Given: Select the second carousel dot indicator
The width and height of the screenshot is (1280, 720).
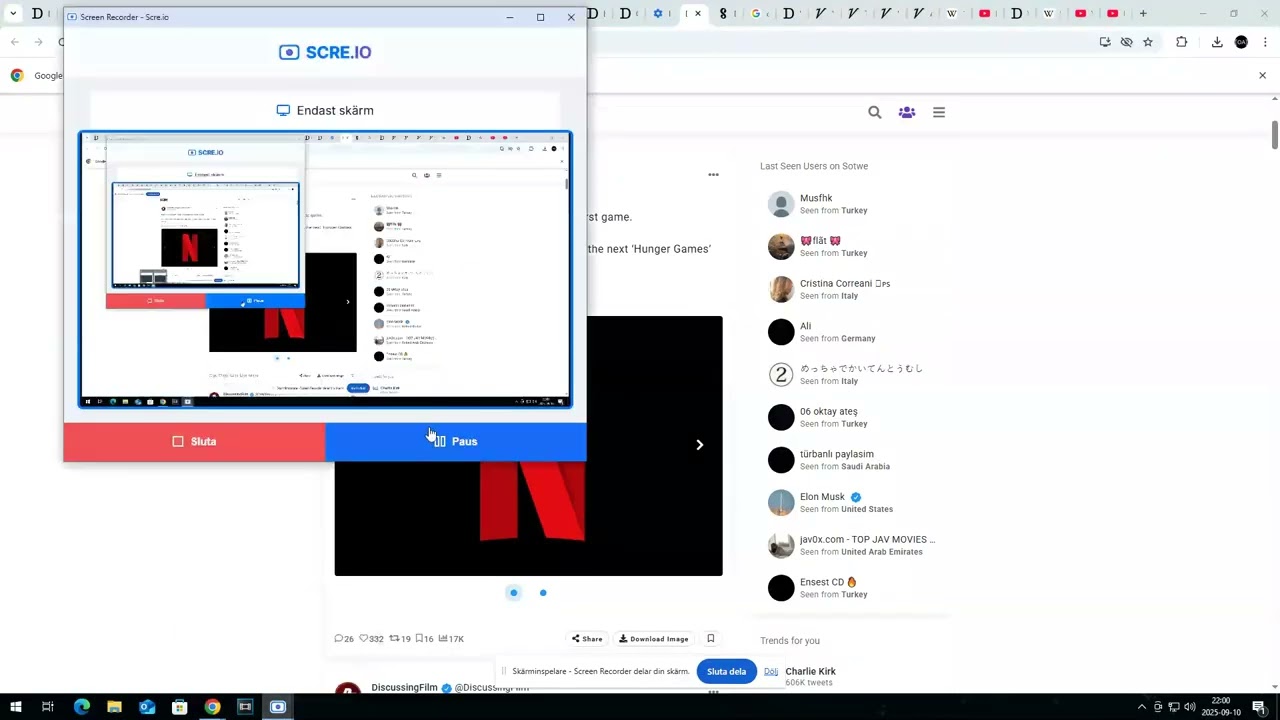Looking at the screenshot, I should 543,593.
